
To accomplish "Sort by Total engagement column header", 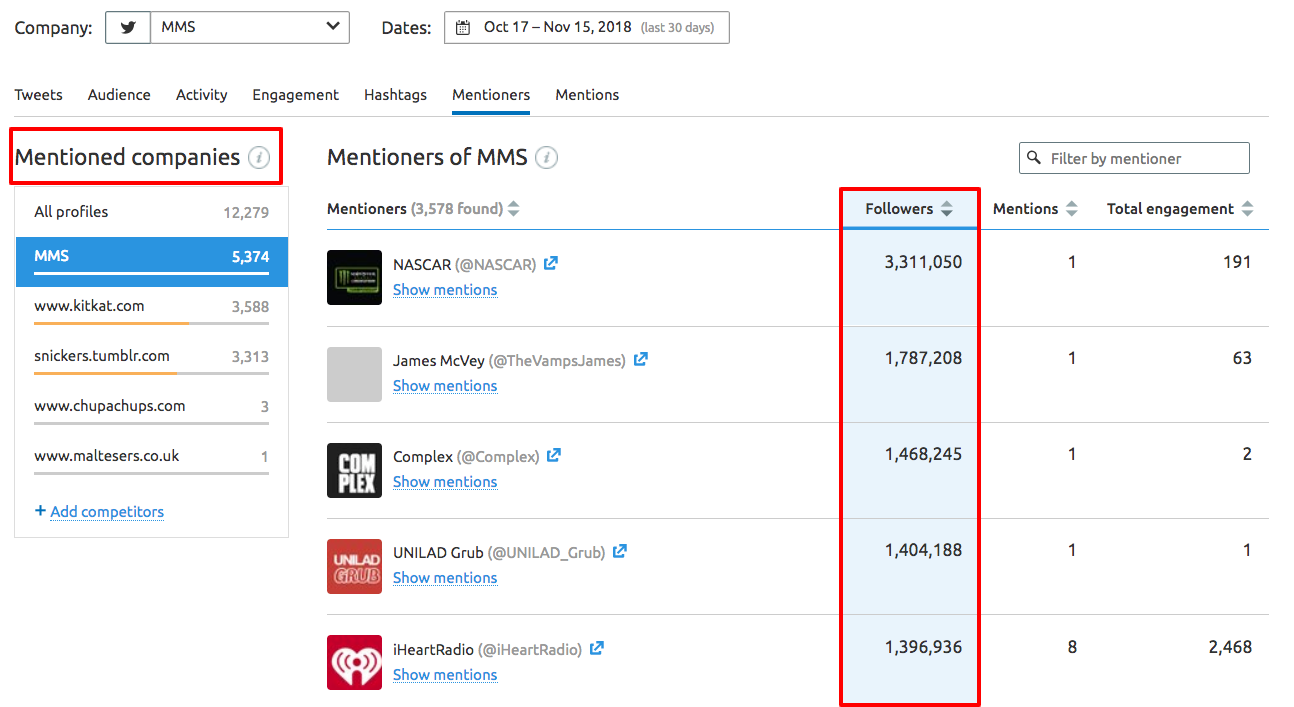I will point(1180,209).
